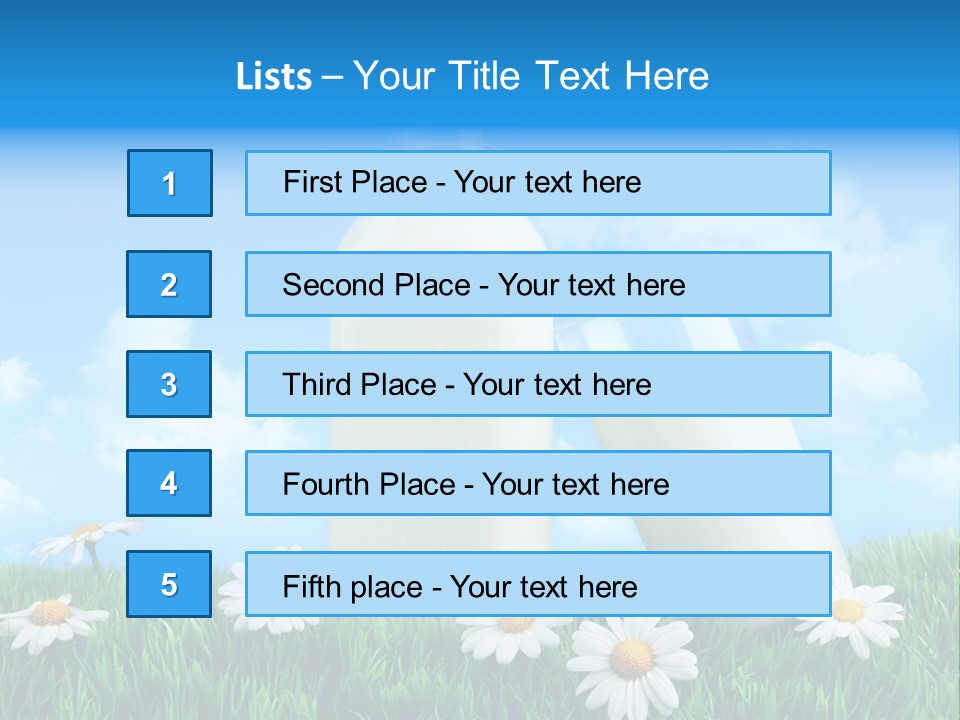
Task: Select the number 1 box
Action: pos(170,183)
